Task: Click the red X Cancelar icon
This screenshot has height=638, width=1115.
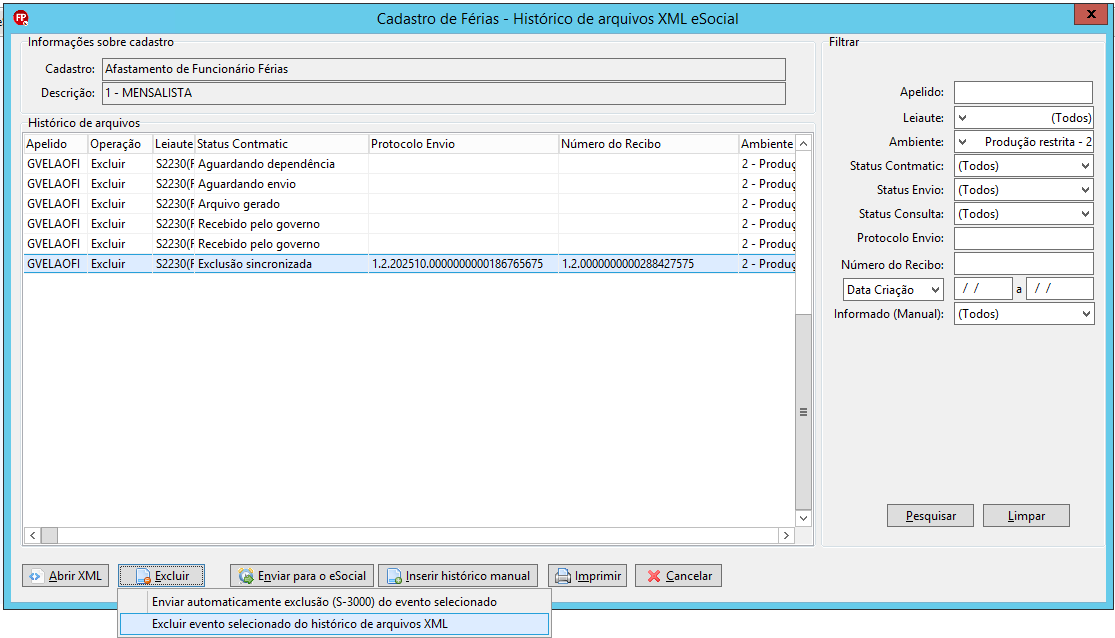Action: pos(653,576)
